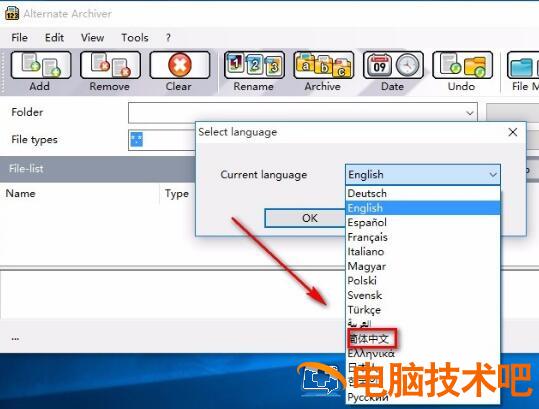Open the ? help menu

[x=168, y=37]
